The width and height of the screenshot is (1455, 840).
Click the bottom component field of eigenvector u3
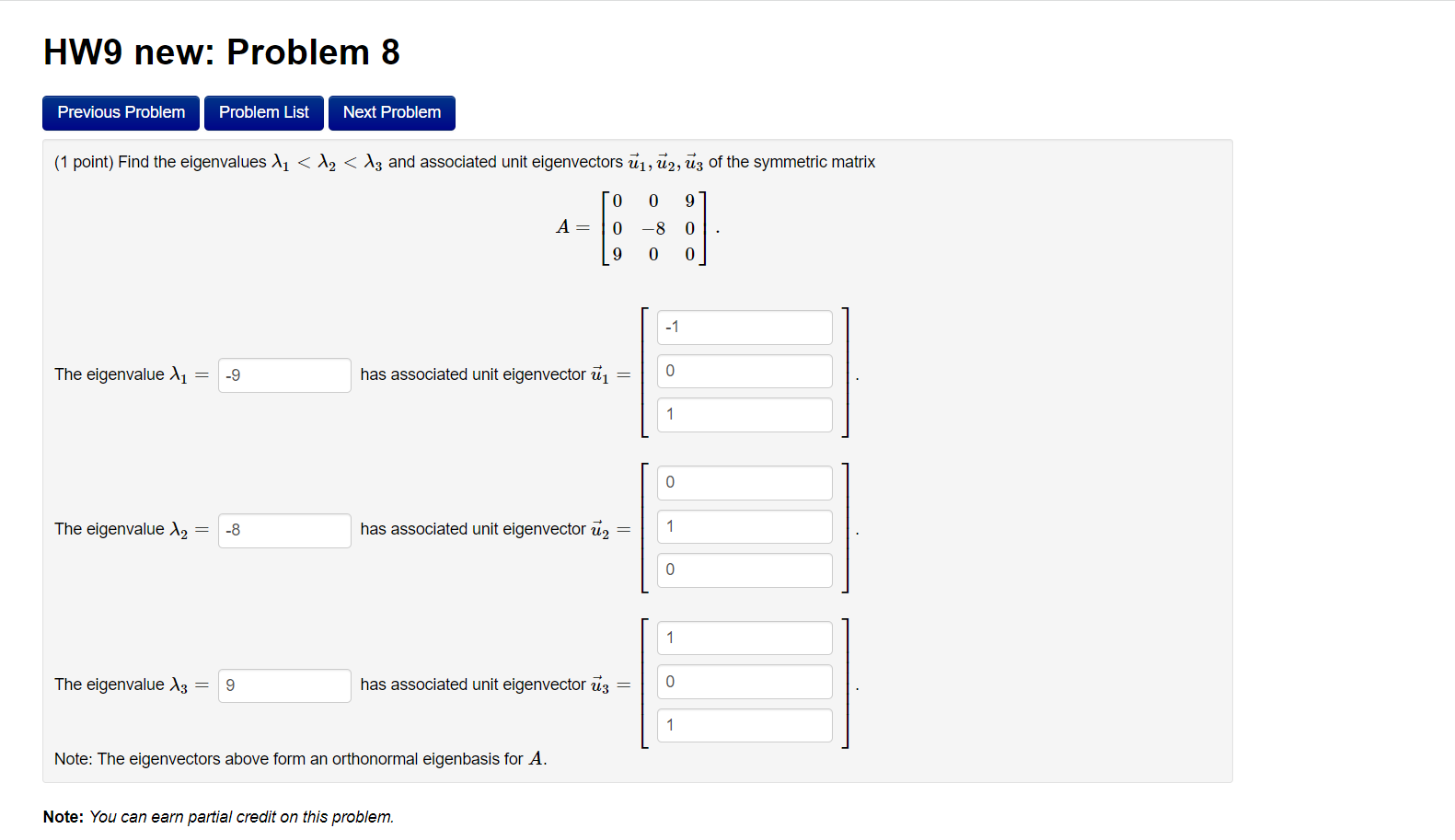tap(744, 725)
